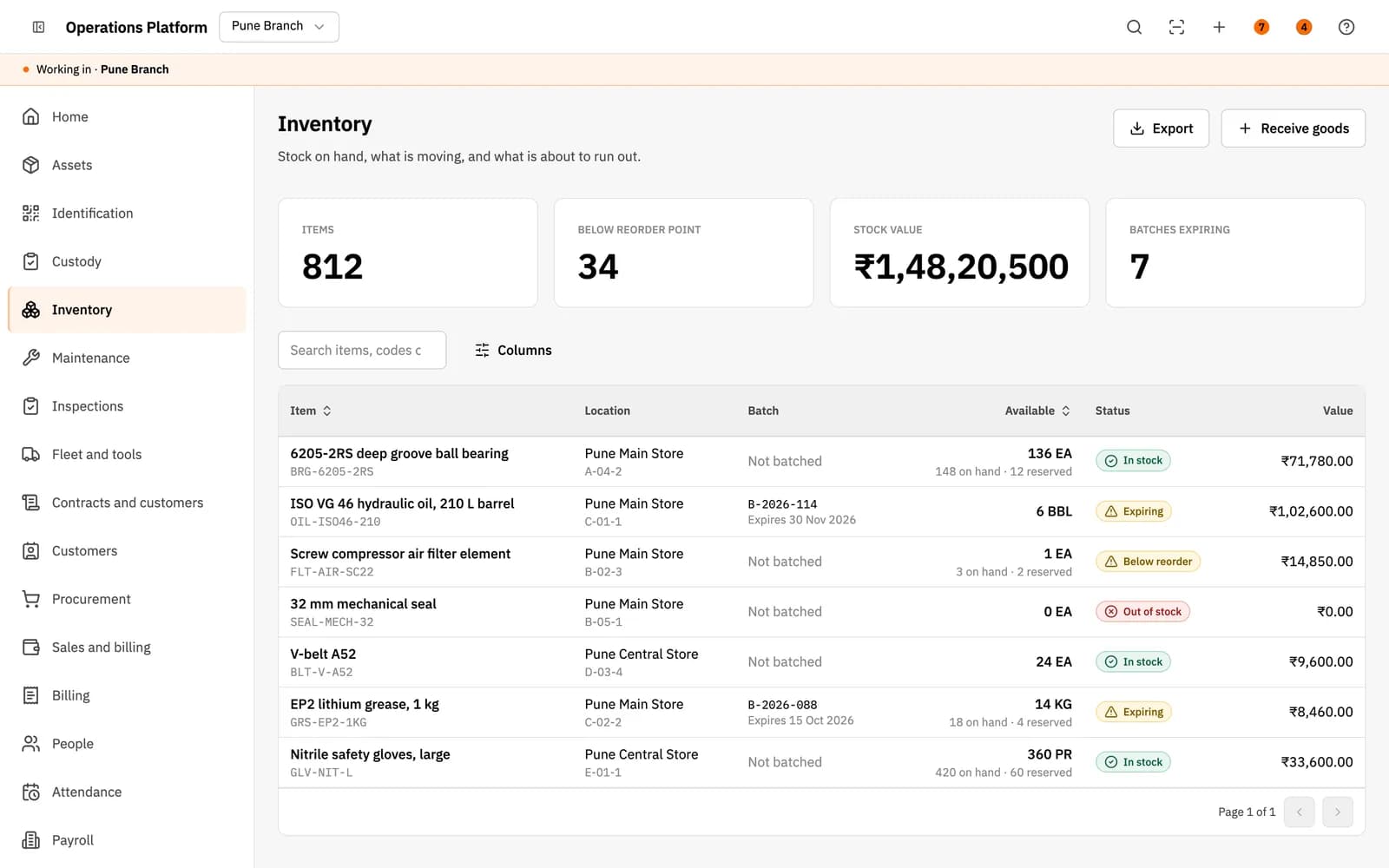Click the Procurement cart icon

pos(31,599)
